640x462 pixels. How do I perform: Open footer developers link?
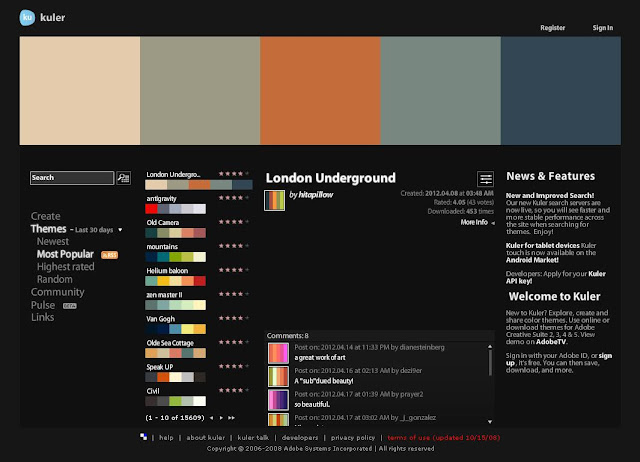tap(300, 438)
